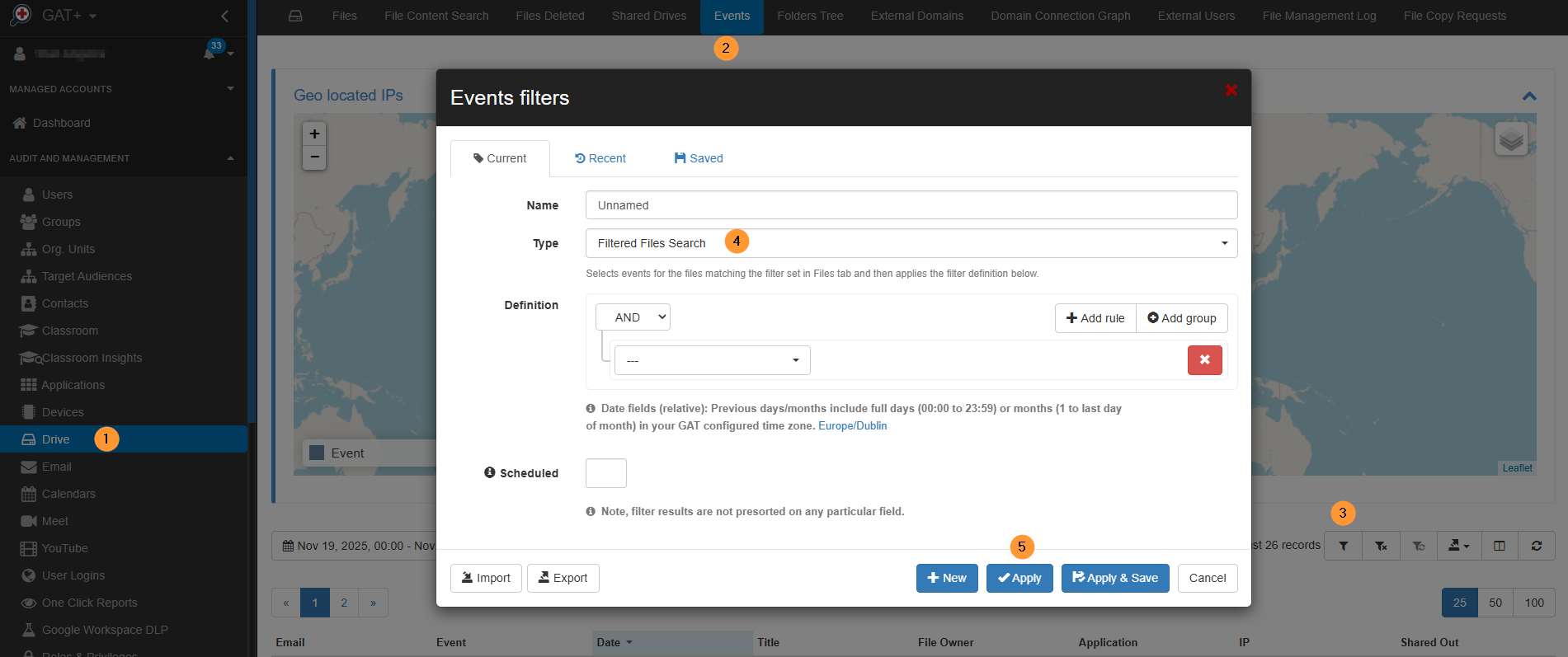Zoom in on the map
The image size is (1568, 657).
click(x=314, y=134)
